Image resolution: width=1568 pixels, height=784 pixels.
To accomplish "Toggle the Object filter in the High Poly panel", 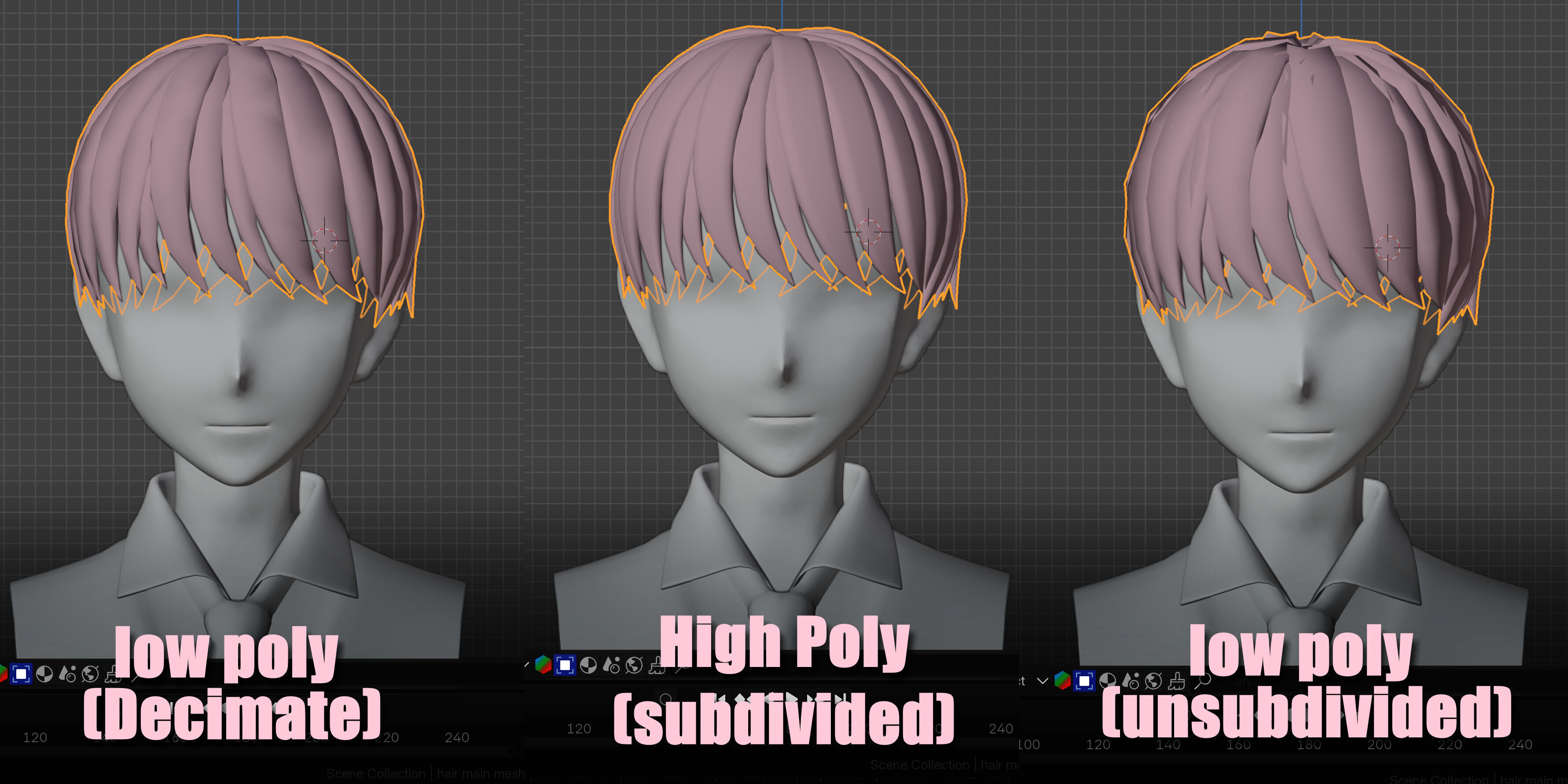I will (565, 665).
